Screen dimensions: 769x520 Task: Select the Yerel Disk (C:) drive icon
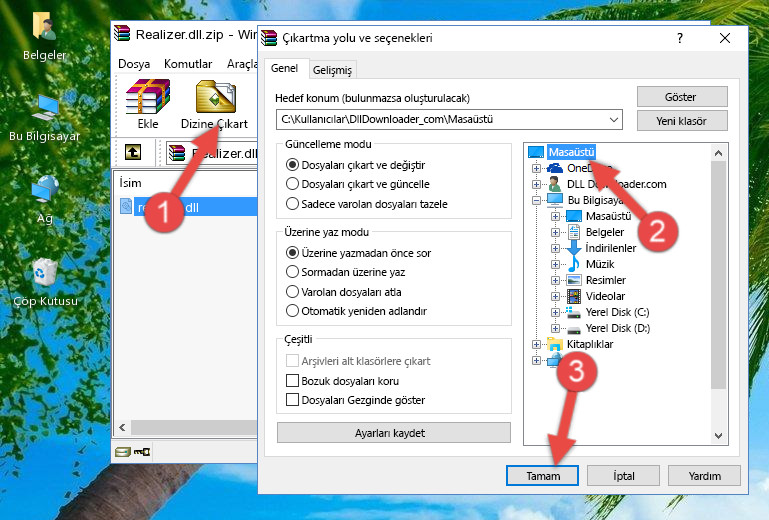click(x=573, y=312)
